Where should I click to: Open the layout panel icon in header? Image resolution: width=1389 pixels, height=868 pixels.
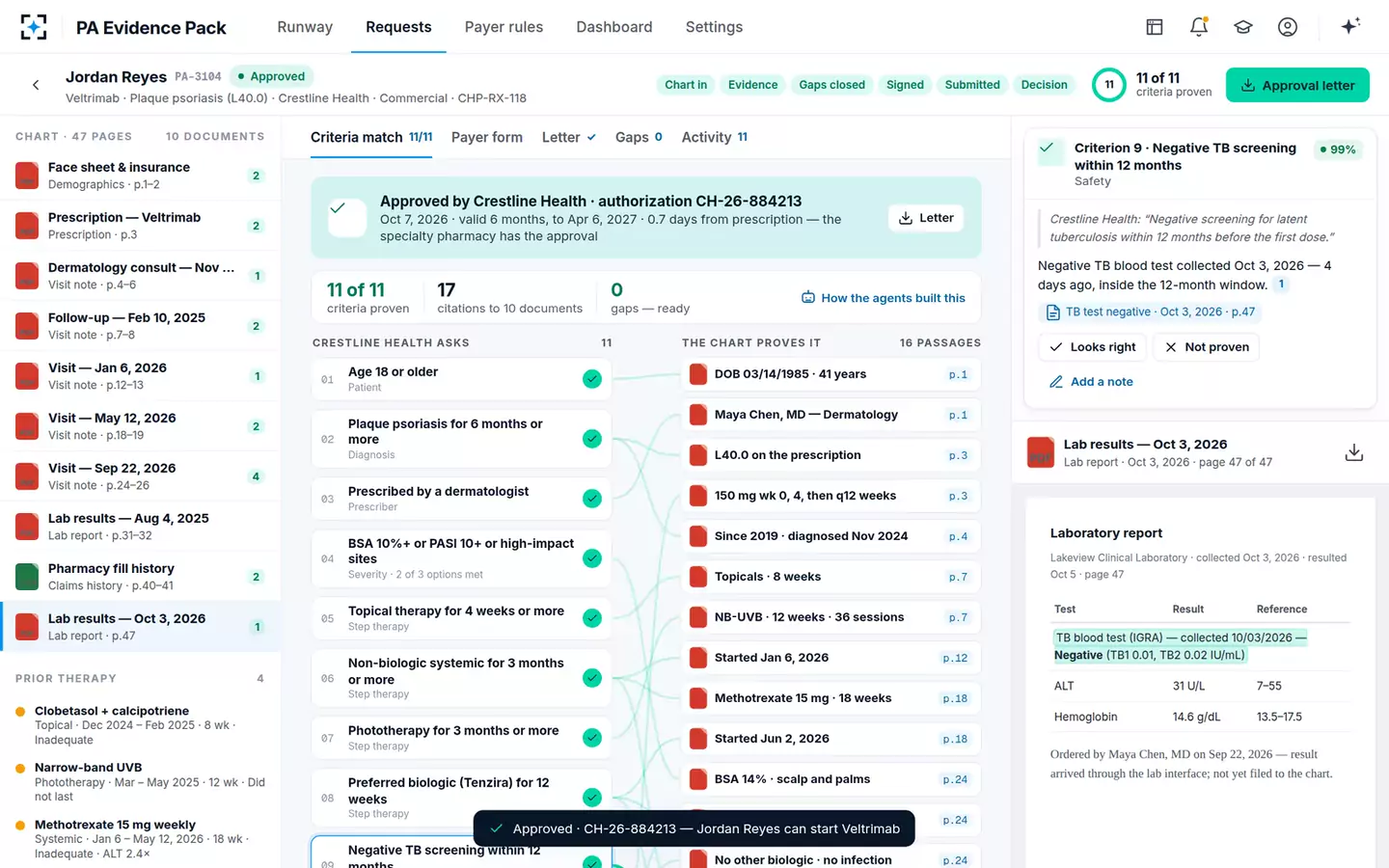[1155, 27]
